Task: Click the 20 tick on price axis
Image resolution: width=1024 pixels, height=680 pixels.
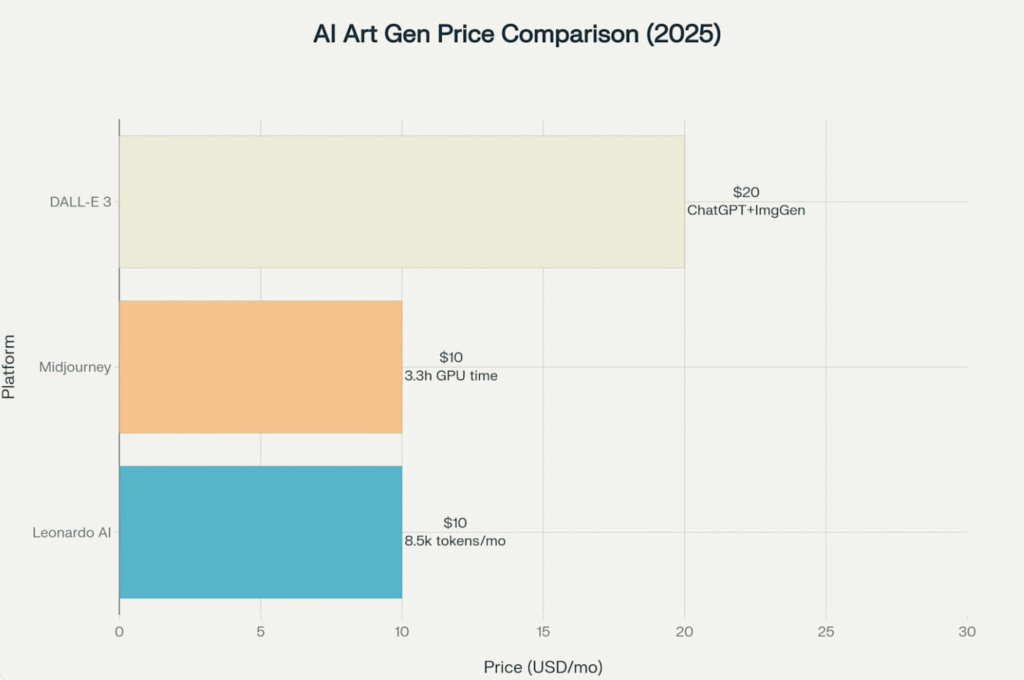Action: 684,632
